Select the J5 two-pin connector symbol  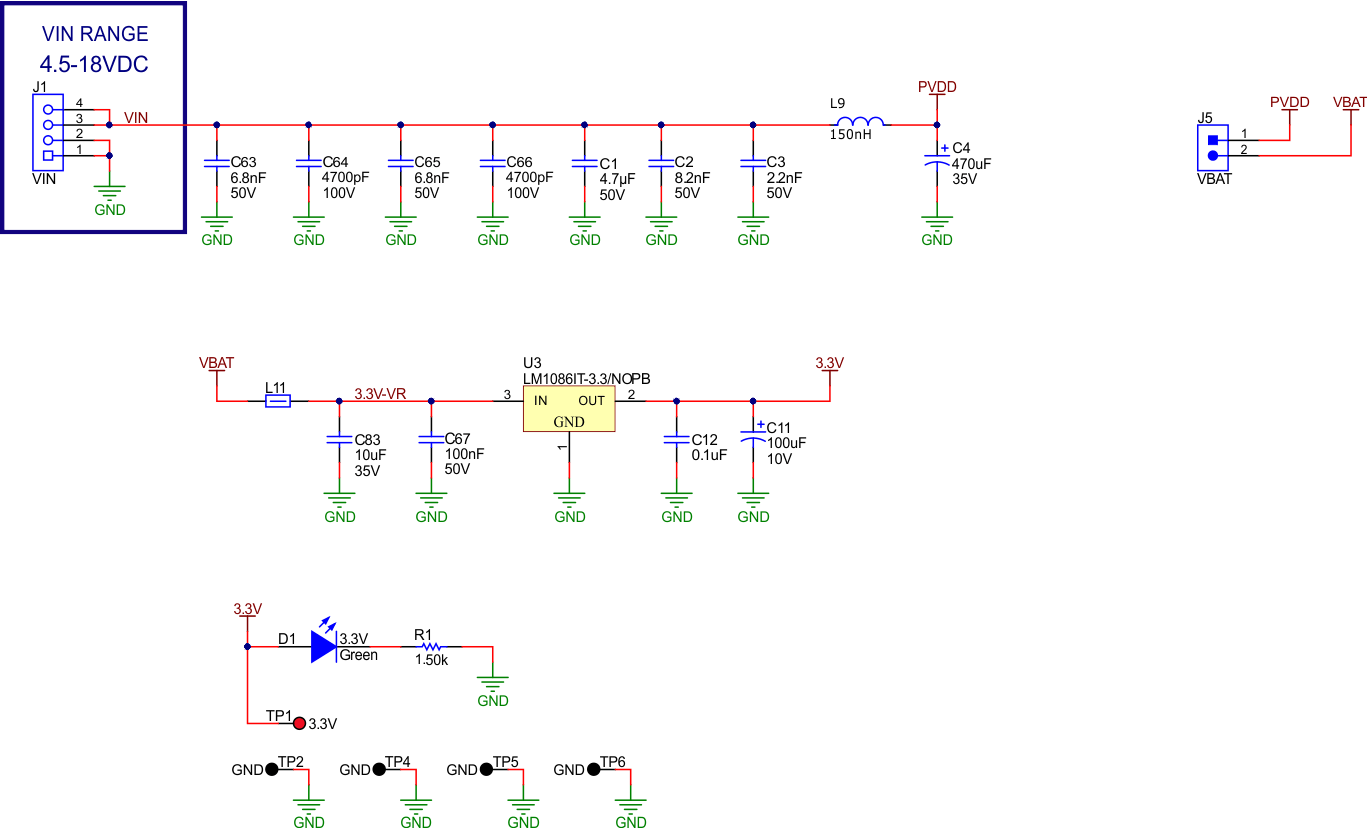point(1212,148)
